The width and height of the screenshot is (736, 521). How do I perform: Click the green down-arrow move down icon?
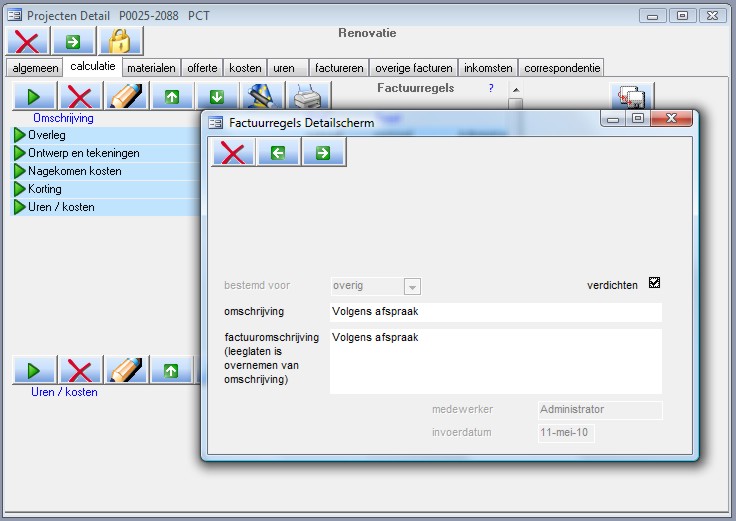pyautogui.click(x=217, y=96)
